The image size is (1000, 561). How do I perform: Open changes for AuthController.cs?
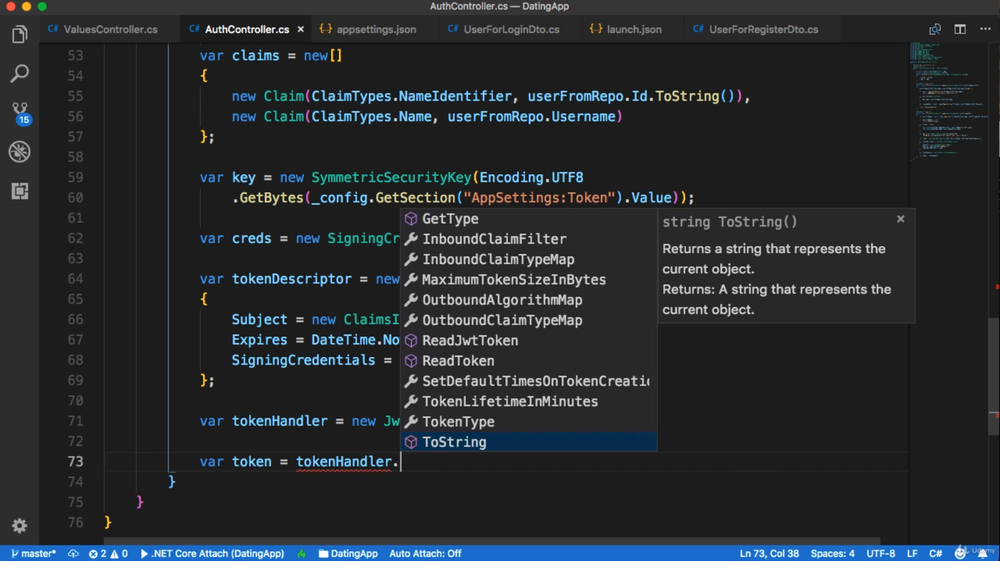pyautogui.click(x=934, y=29)
